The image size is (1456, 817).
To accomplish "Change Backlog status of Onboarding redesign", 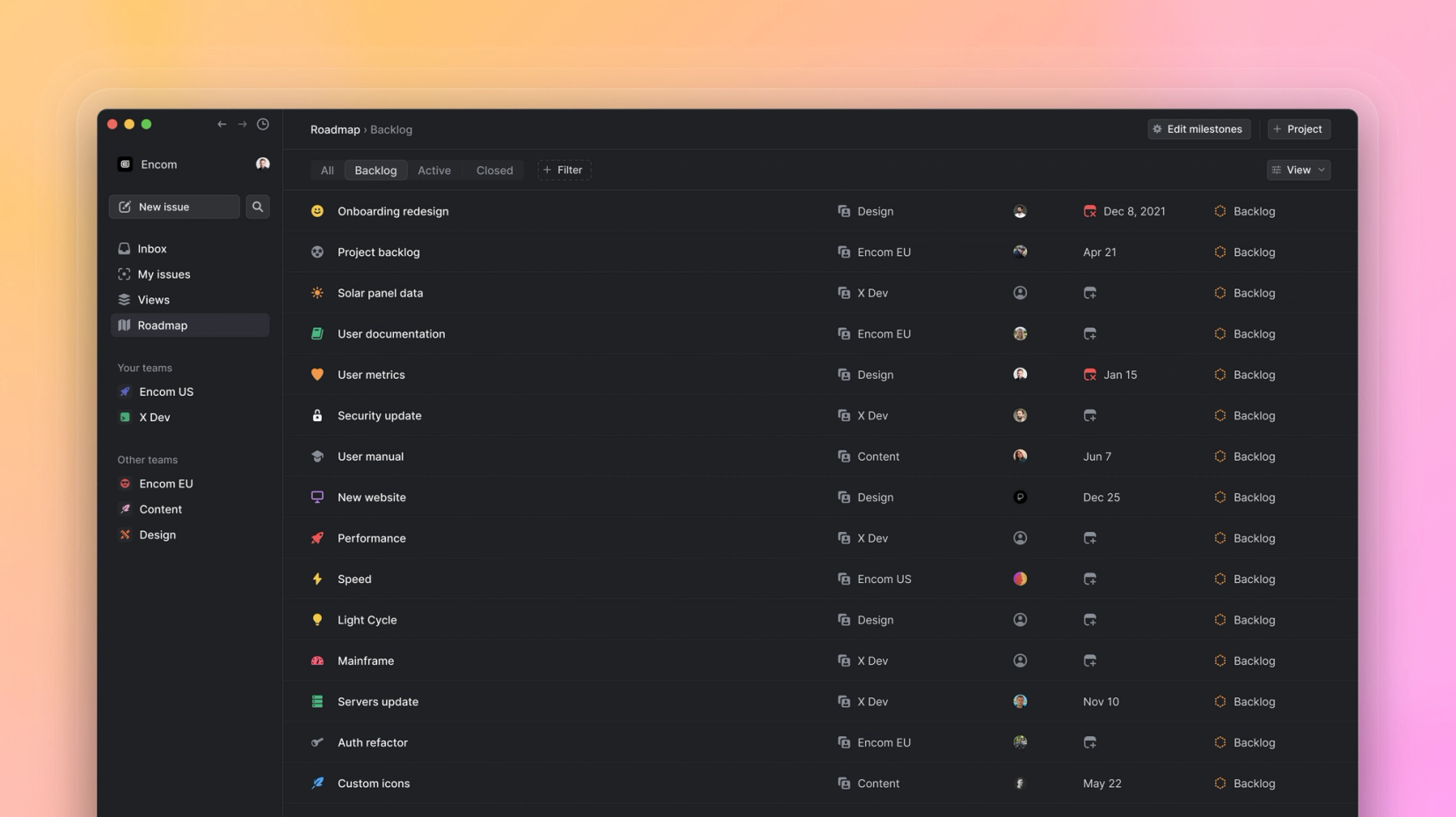I will [x=1244, y=211].
